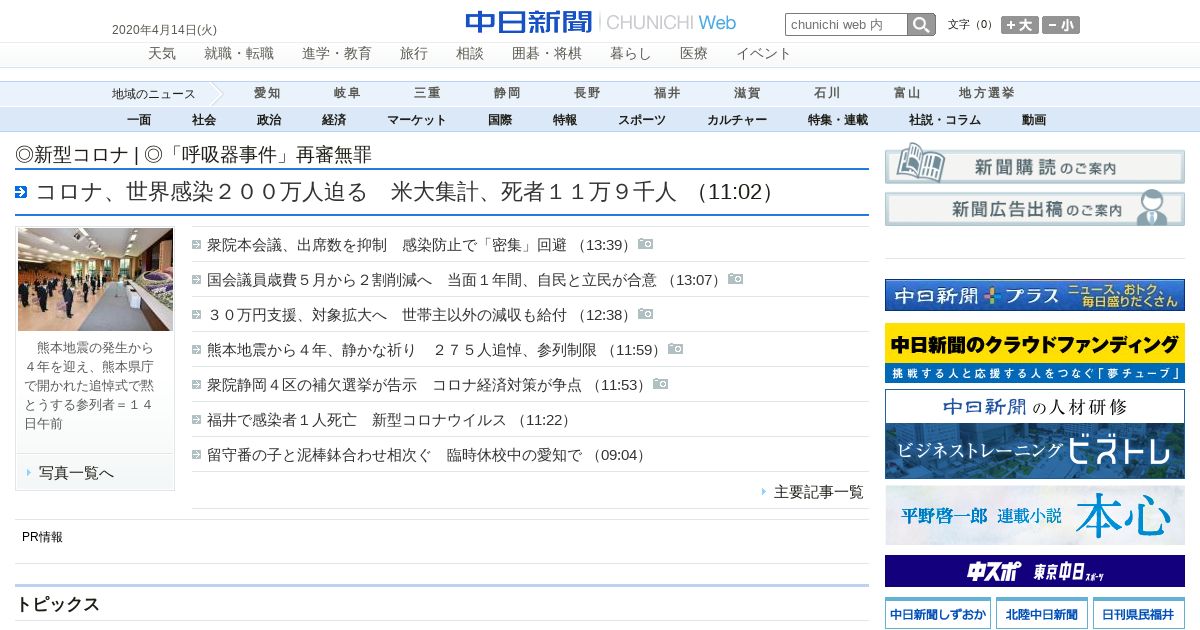Click camera icon beside 衆院本会議 headline
The height and width of the screenshot is (630, 1200).
(x=646, y=244)
